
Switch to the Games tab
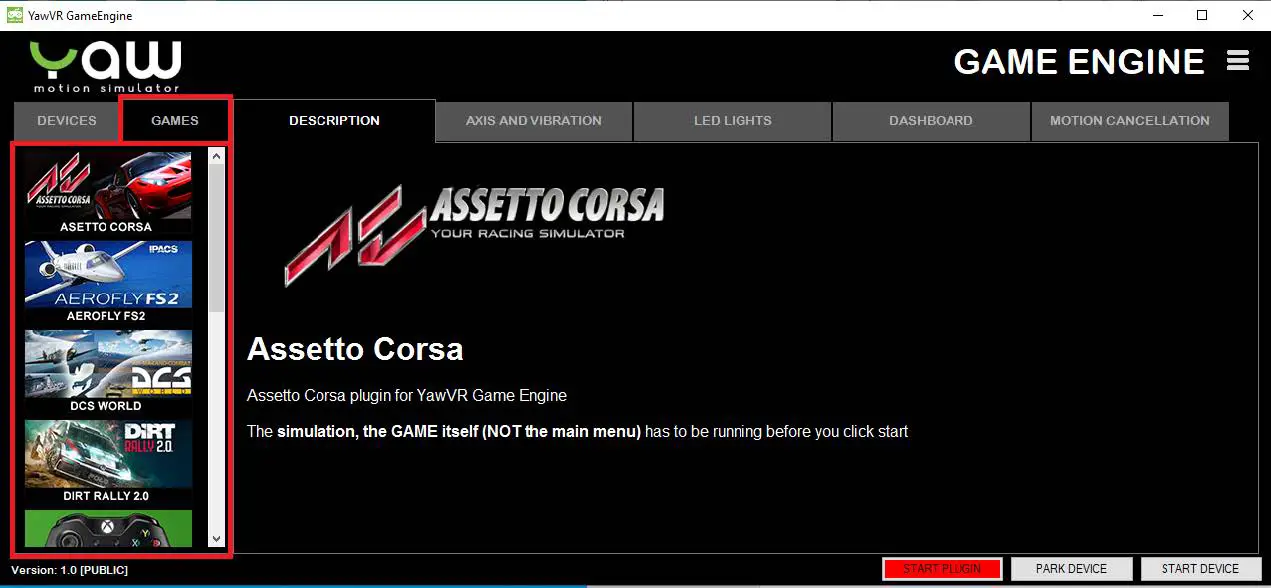click(x=175, y=121)
